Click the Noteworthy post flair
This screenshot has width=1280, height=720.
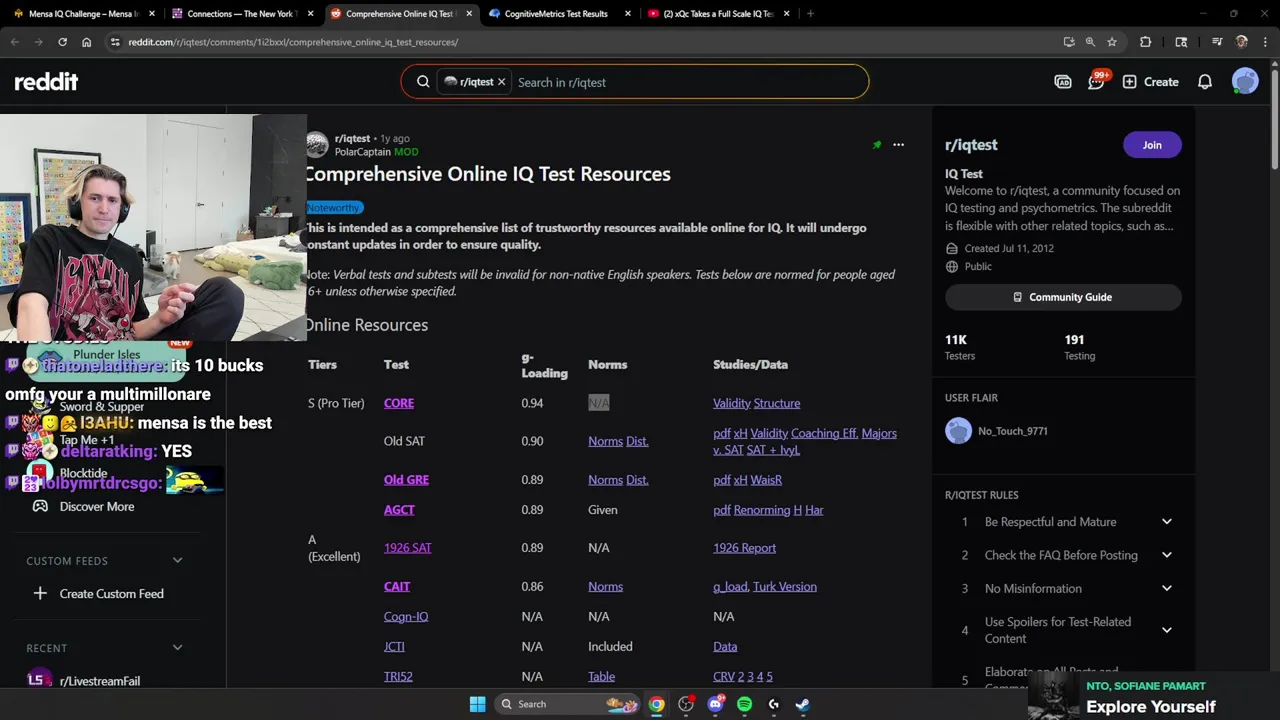pyautogui.click(x=334, y=208)
